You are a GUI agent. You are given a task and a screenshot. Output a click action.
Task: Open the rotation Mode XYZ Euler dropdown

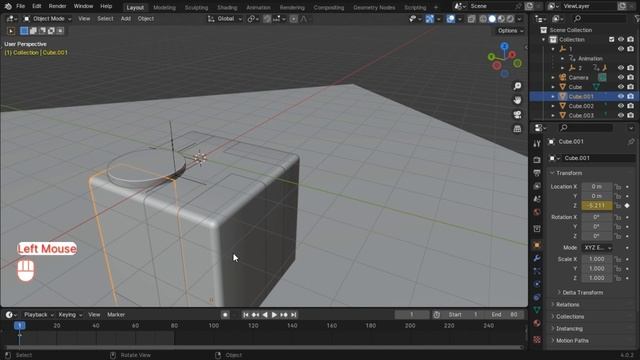point(597,248)
